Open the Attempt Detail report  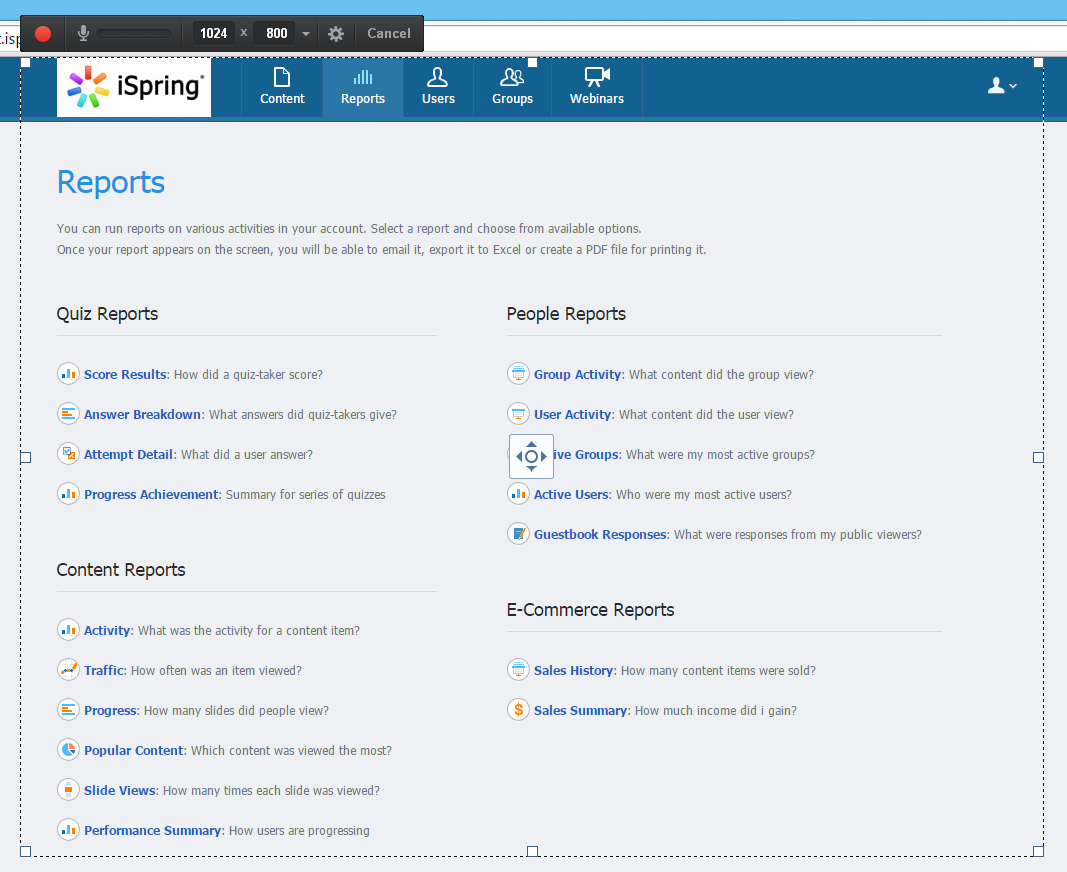point(129,455)
